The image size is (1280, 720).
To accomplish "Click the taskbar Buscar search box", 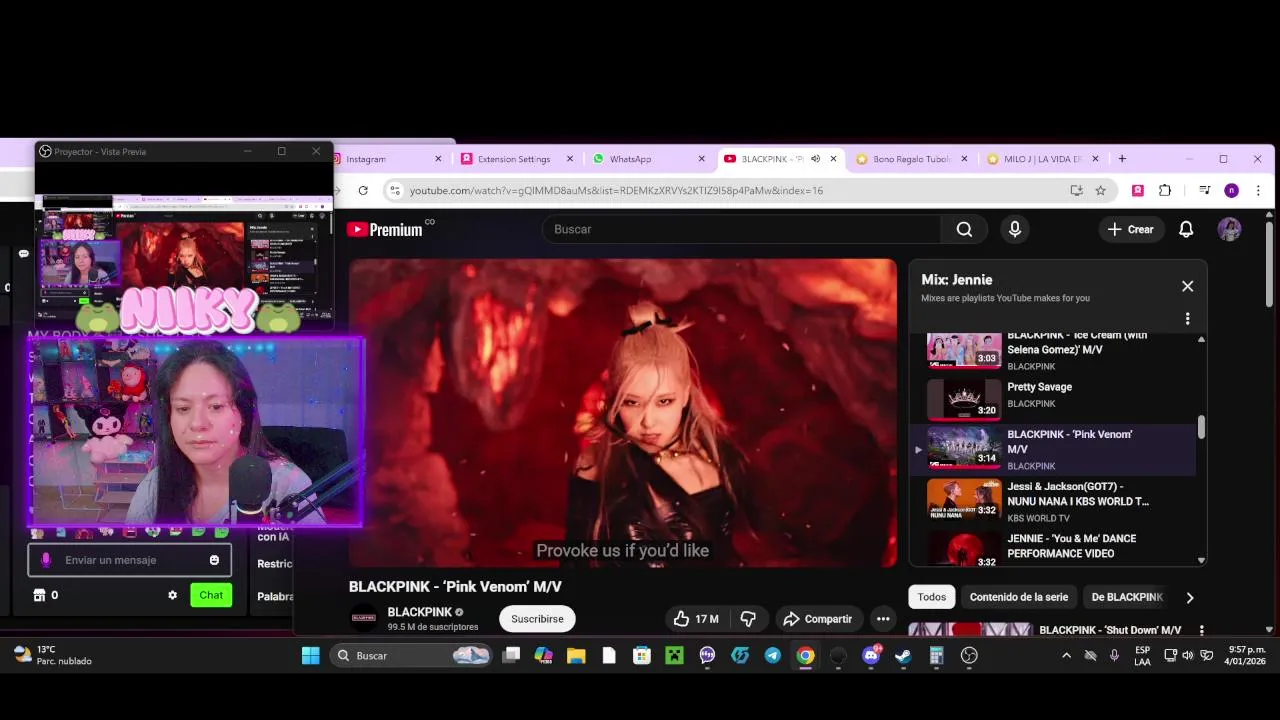I will tap(413, 655).
